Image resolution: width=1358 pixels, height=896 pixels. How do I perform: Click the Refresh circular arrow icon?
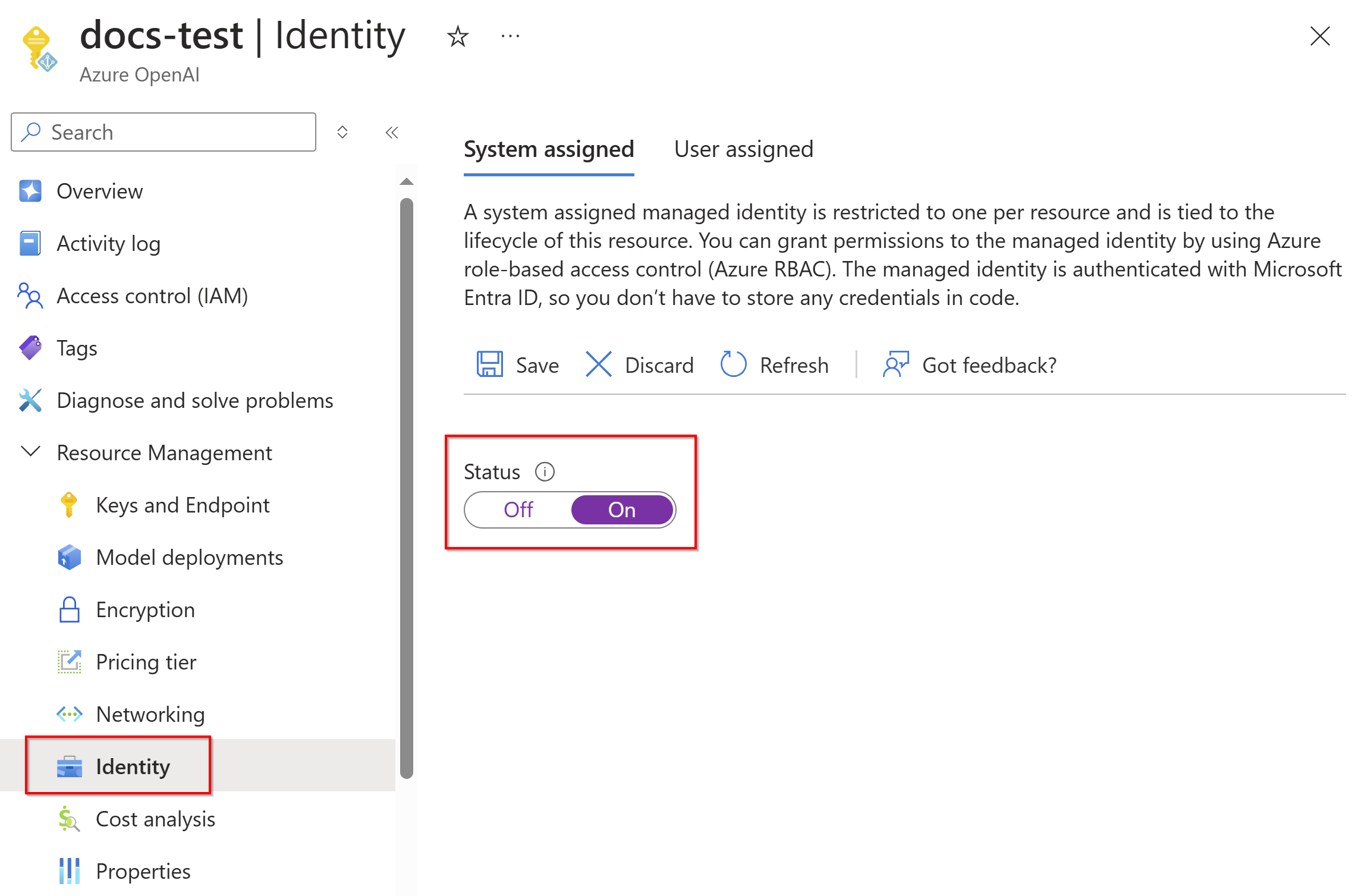click(x=733, y=364)
